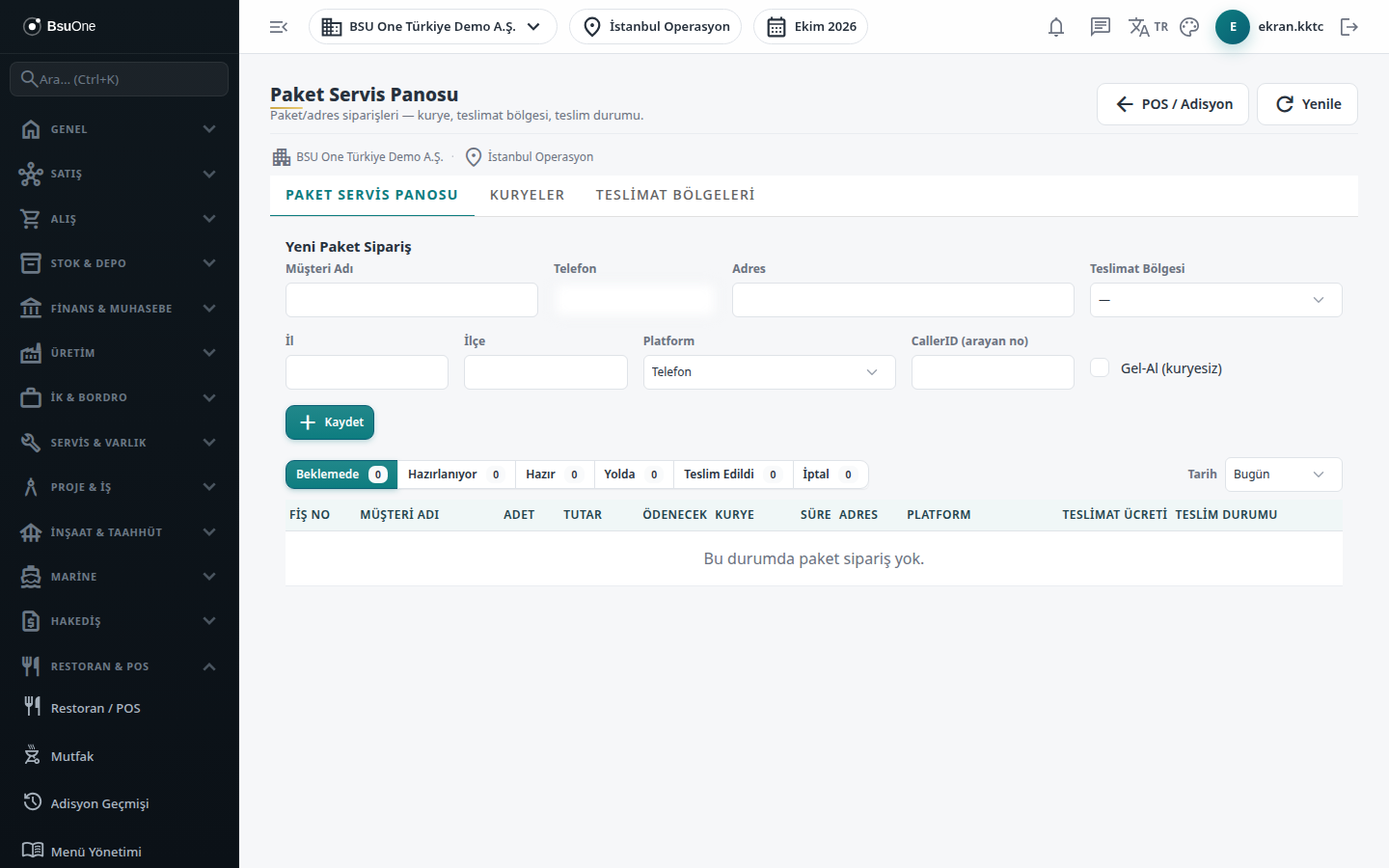
Task: Switch to the TESLİMAT BÖLGELERİ tab
Action: (675, 195)
